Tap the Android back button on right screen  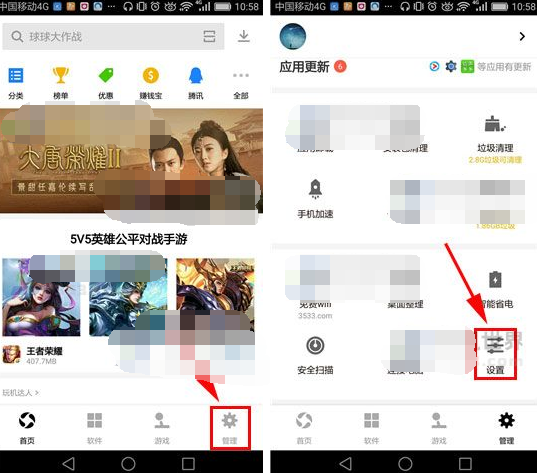coord(346,464)
